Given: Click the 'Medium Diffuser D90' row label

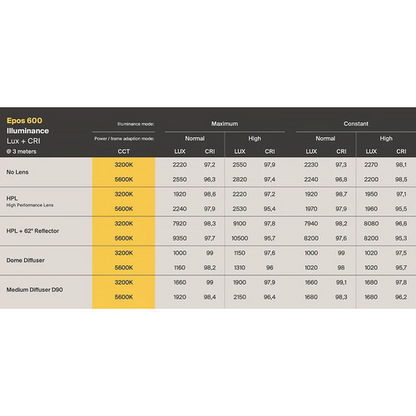Looking at the screenshot, I should coord(35,290).
